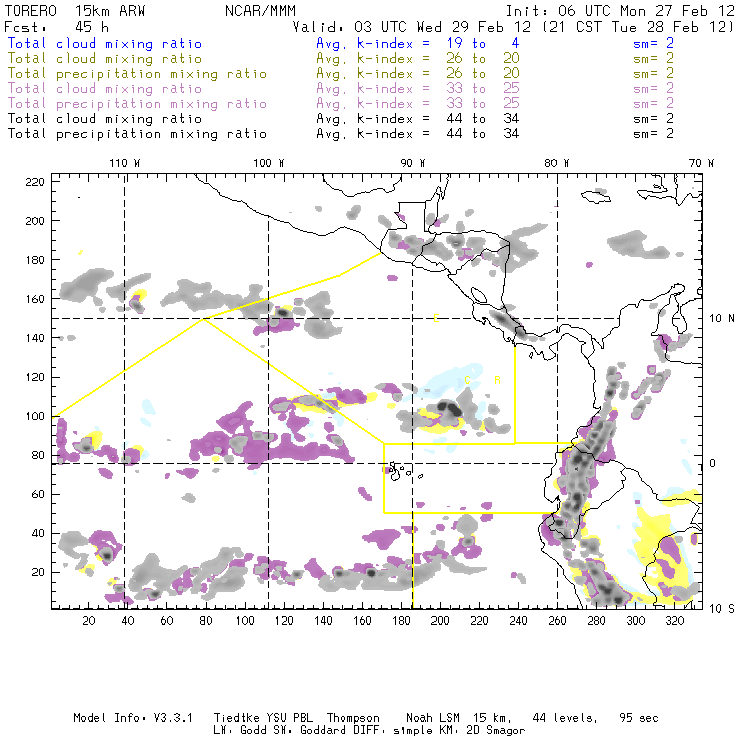The width and height of the screenshot is (740, 740).
Task: Click the "110 W" longitude label
Action: pyautogui.click(x=125, y=163)
